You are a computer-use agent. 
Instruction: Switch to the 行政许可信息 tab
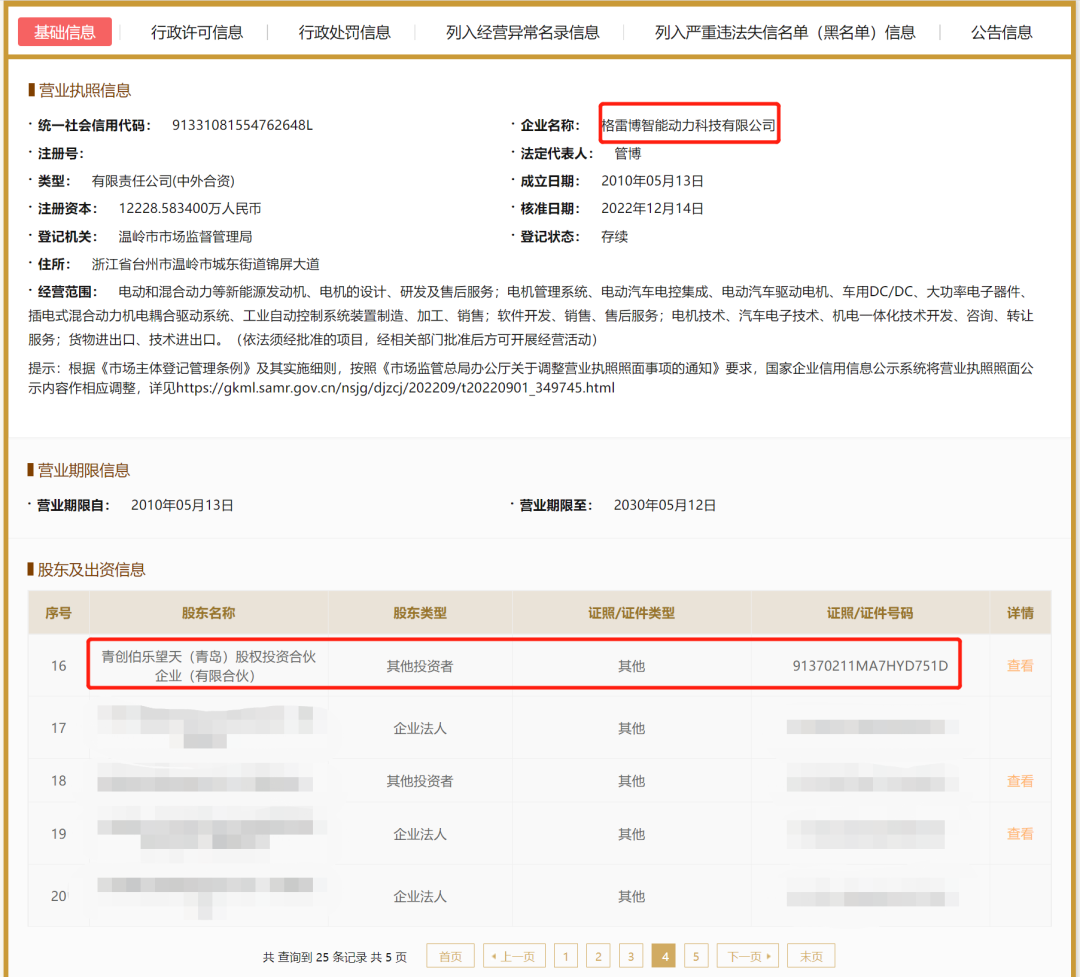[x=197, y=32]
